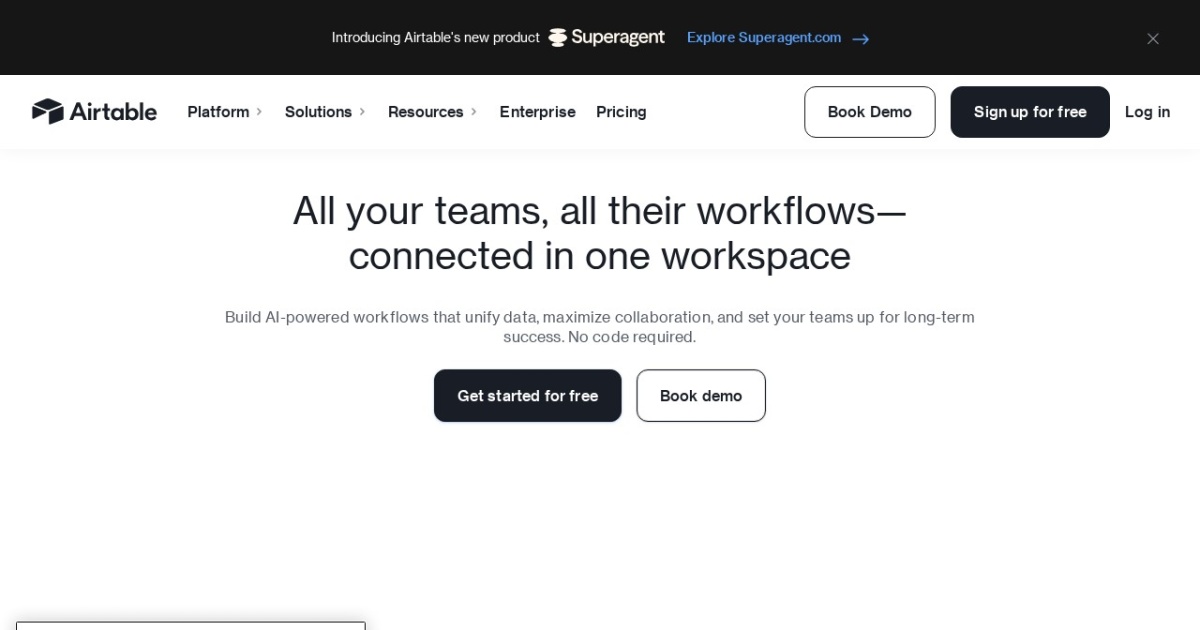1200x630 pixels.
Task: Follow the Explore Superagent.com link
Action: coord(763,38)
